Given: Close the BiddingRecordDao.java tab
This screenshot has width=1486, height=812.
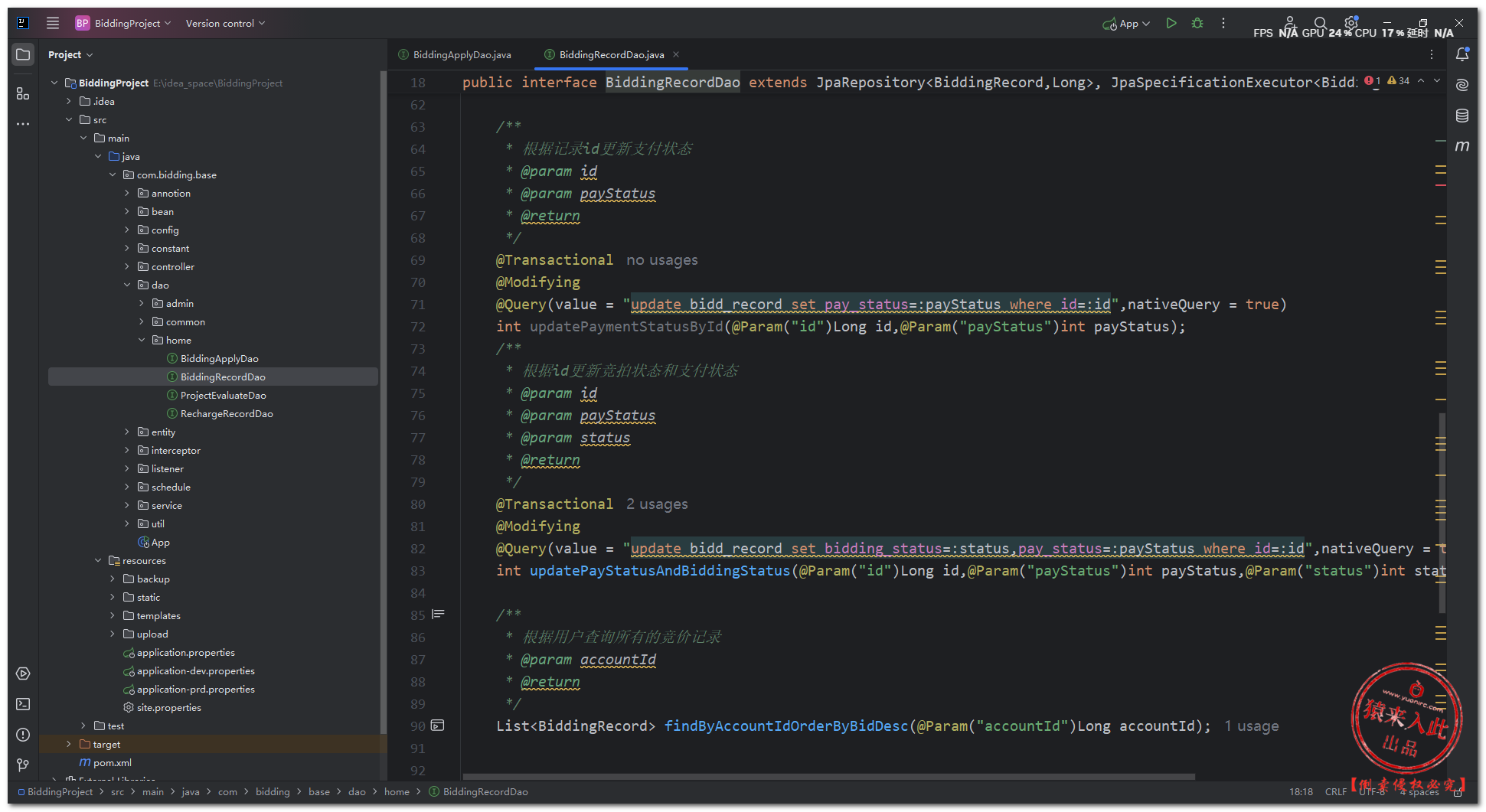Looking at the screenshot, I should [676, 54].
